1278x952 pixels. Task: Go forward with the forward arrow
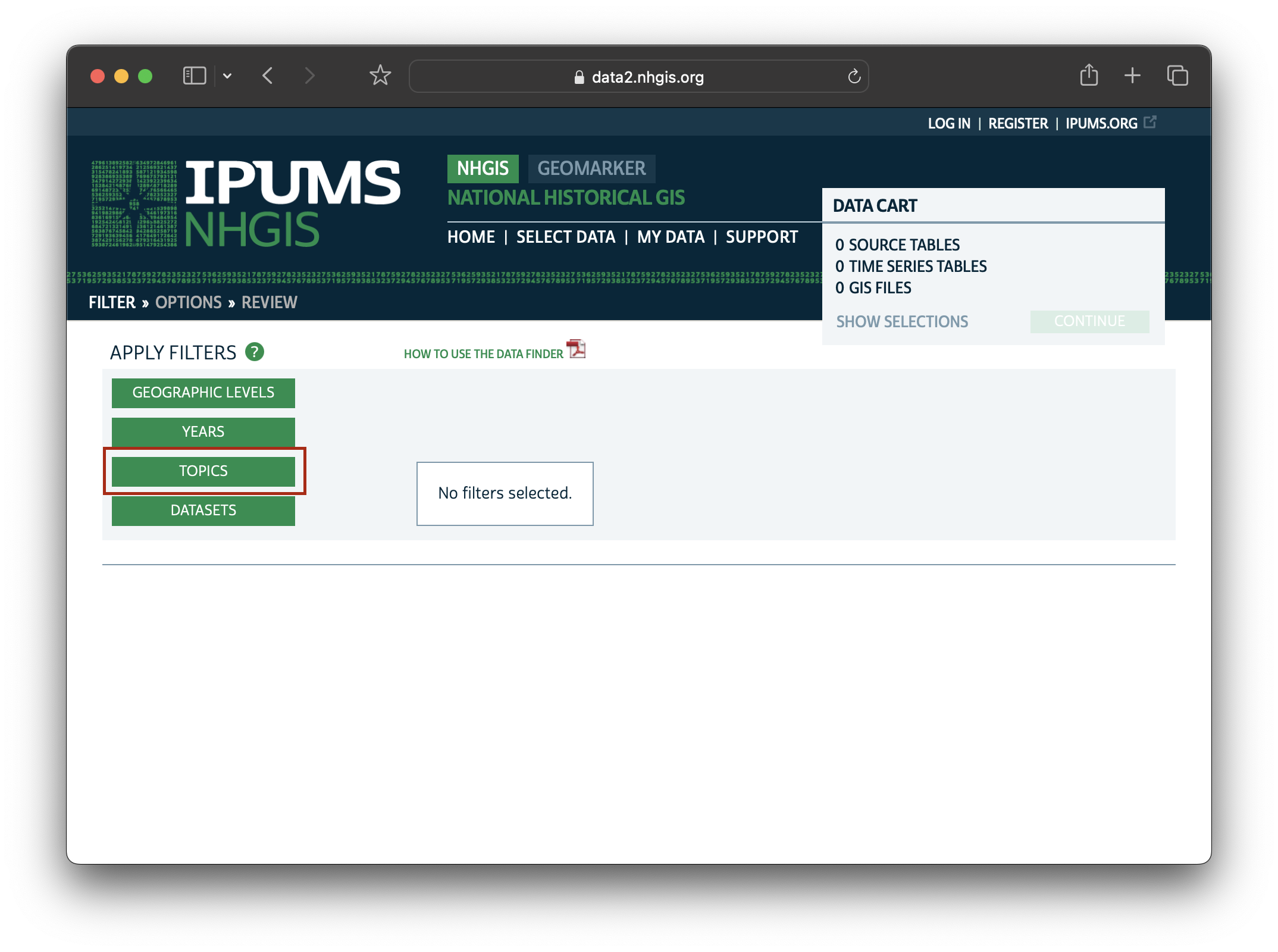pyautogui.click(x=309, y=76)
